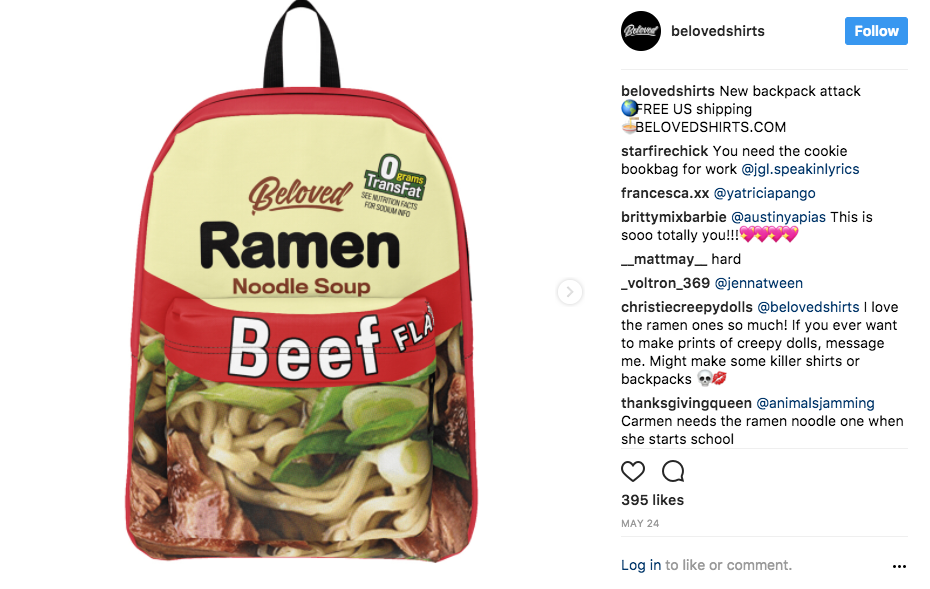View thanksgivingqueen commenter profile

[686, 403]
